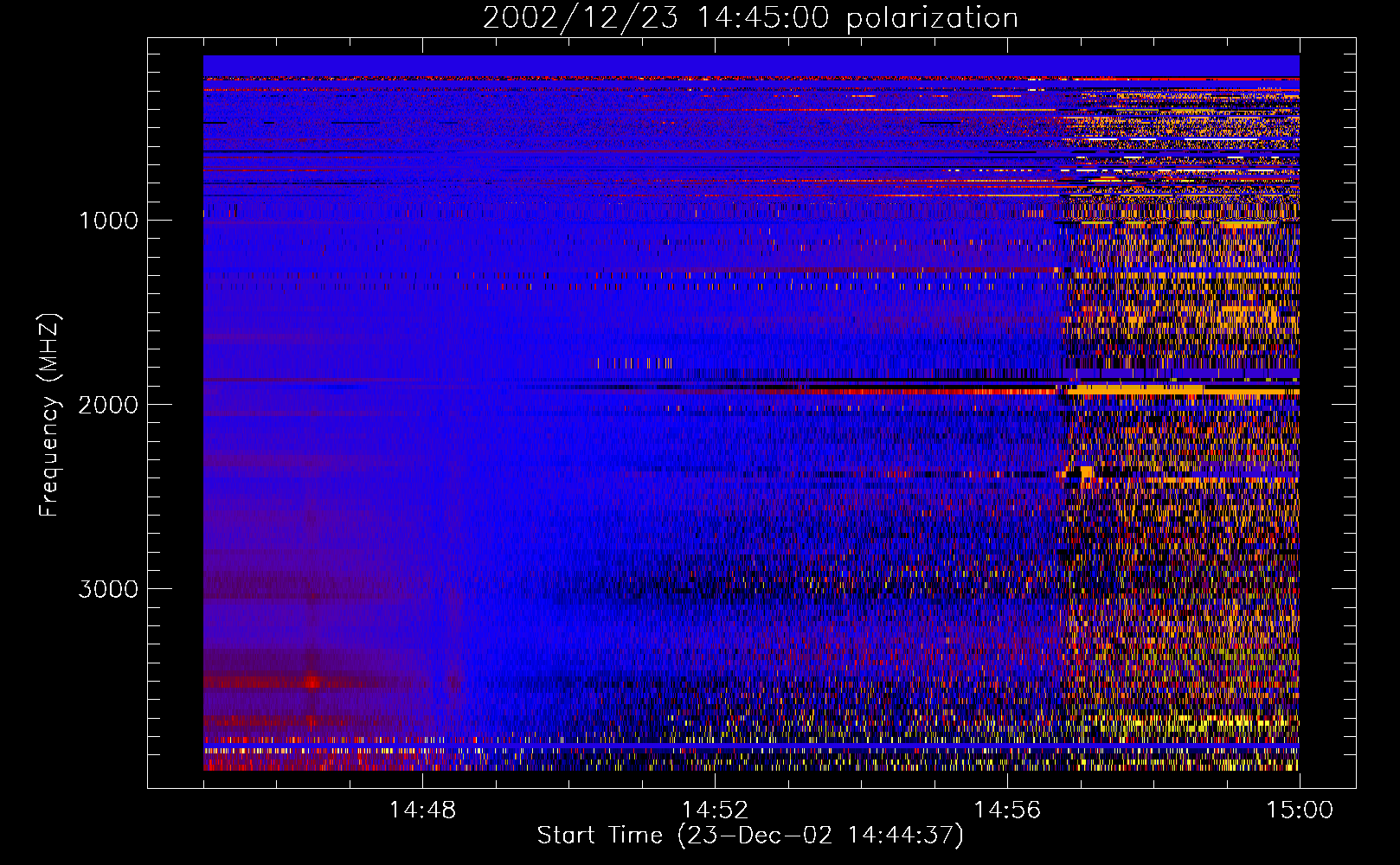The image size is (1400, 865).
Task: Click the 3000 frequency tick label
Action: (x=108, y=589)
